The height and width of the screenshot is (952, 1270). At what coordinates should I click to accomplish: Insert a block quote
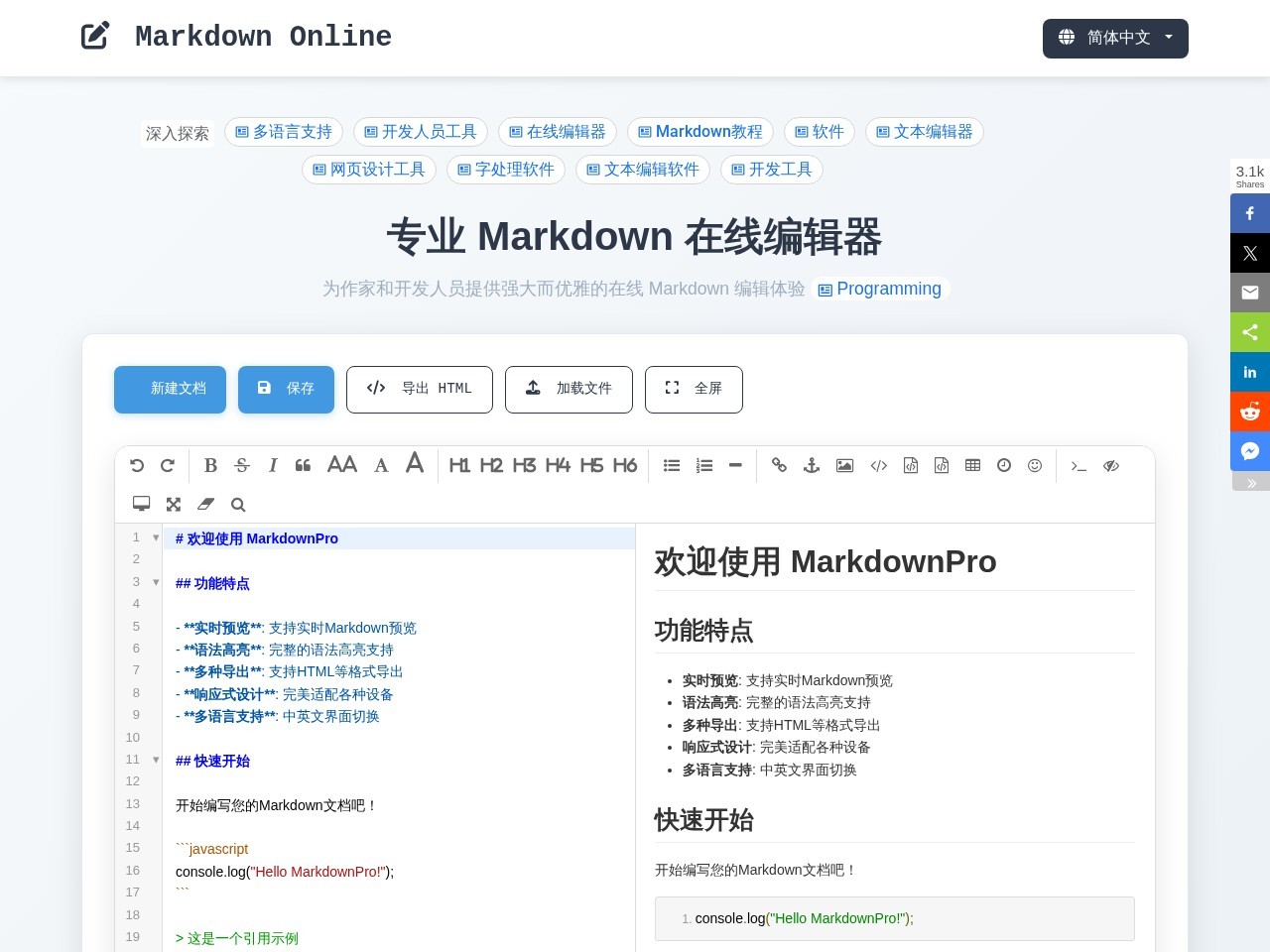click(304, 465)
